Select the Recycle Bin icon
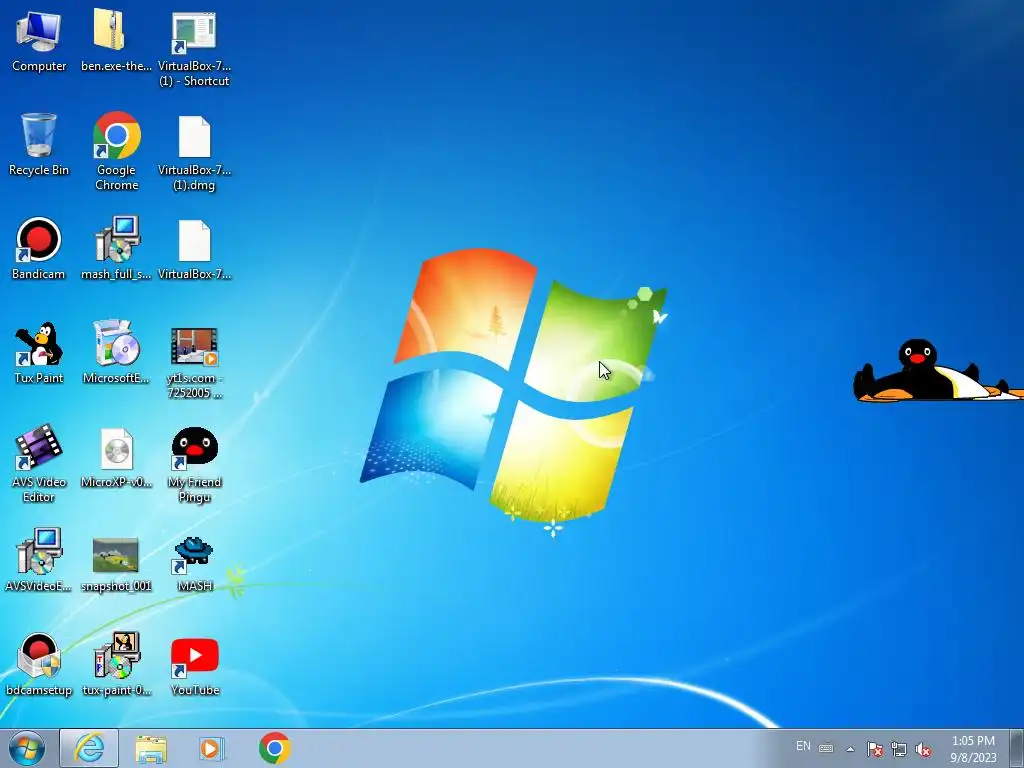This screenshot has height=768, width=1024. point(39,144)
